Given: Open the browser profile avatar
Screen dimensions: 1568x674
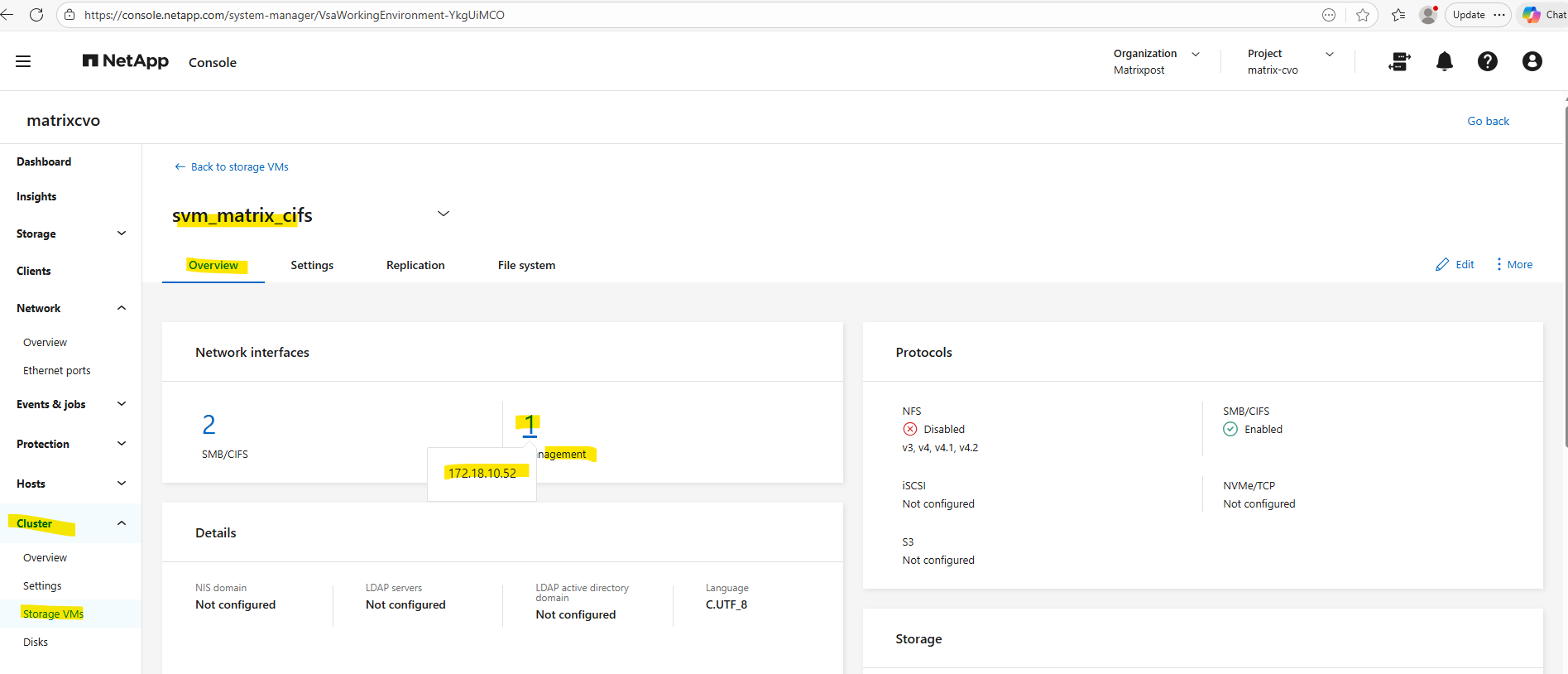Looking at the screenshot, I should (x=1428, y=15).
